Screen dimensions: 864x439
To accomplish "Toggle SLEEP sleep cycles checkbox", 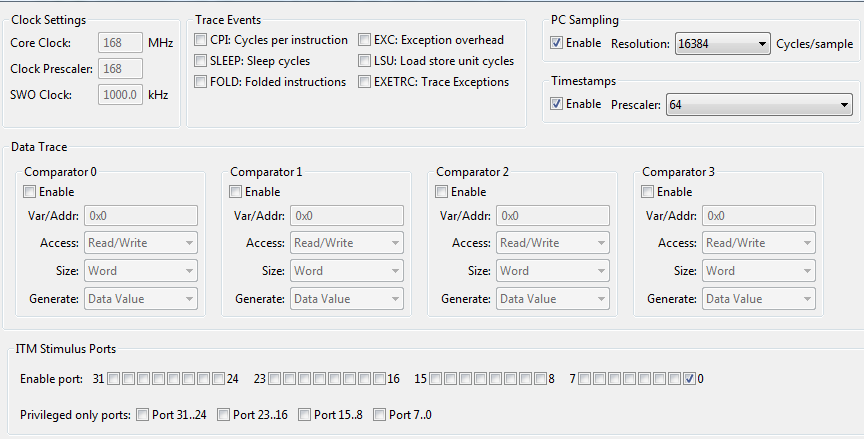I will (x=202, y=61).
